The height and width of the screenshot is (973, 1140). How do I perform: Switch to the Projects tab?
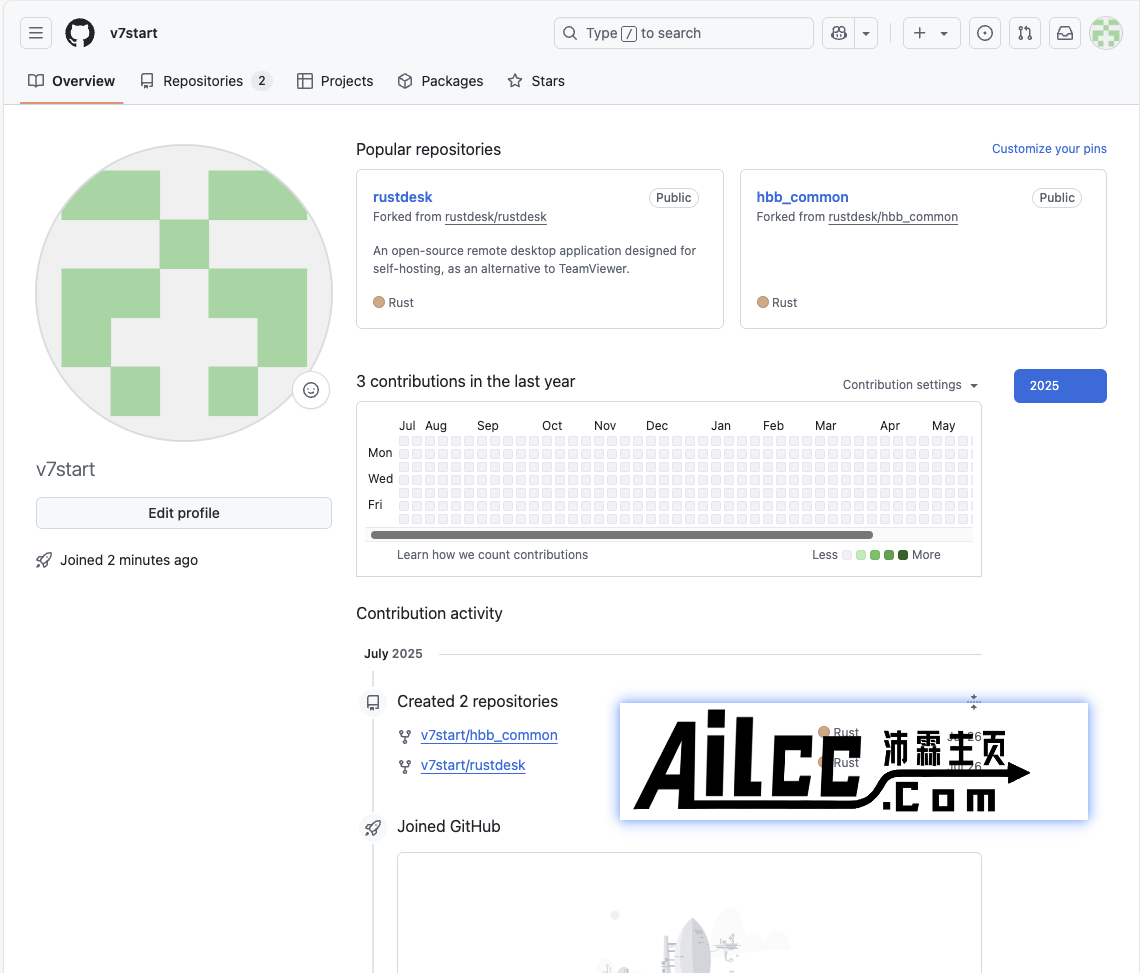point(335,81)
